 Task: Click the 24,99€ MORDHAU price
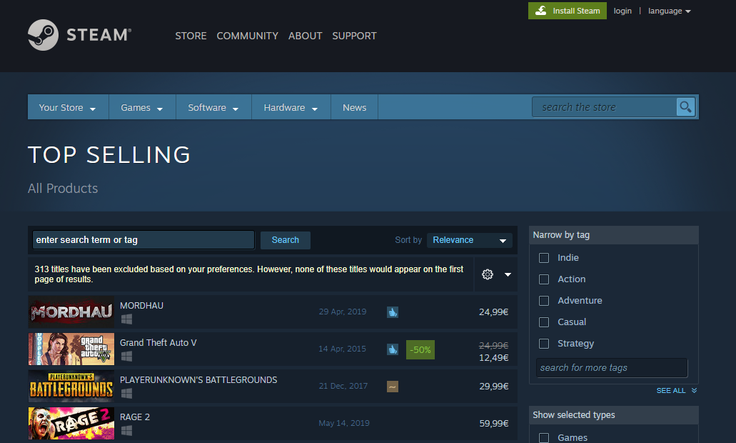pyautogui.click(x=493, y=312)
